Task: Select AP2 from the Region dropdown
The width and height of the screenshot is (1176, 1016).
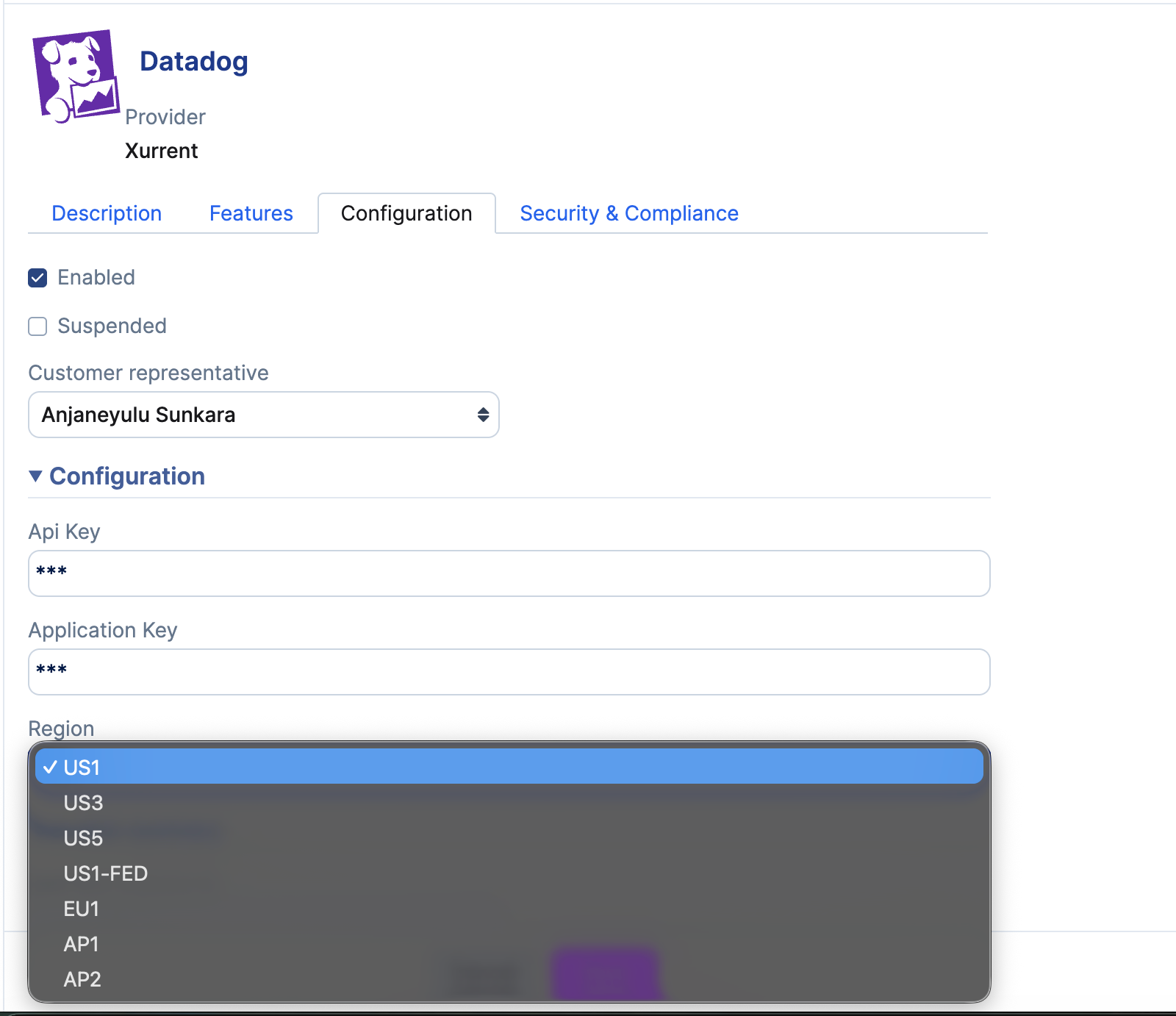Action: (x=509, y=979)
